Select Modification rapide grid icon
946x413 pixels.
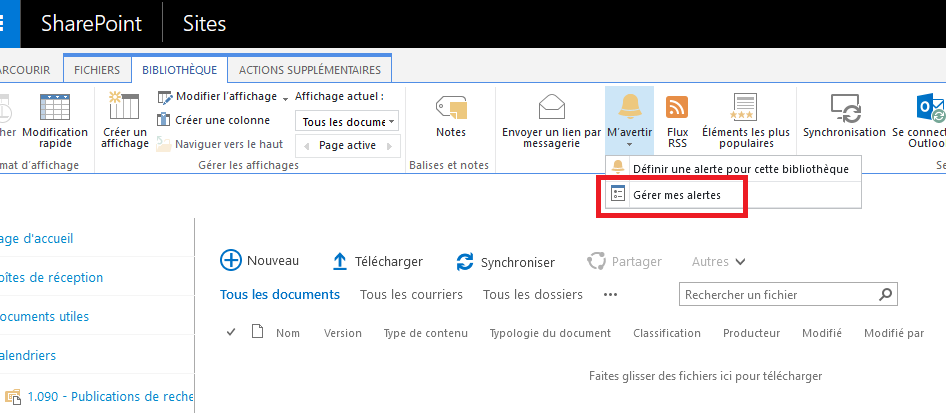click(54, 108)
